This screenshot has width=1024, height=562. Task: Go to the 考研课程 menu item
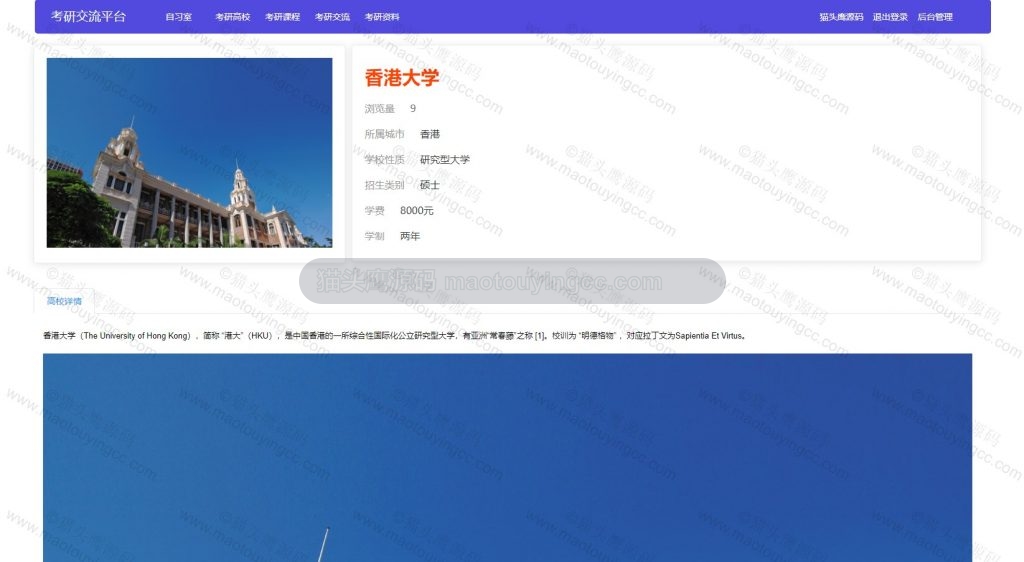[x=282, y=17]
